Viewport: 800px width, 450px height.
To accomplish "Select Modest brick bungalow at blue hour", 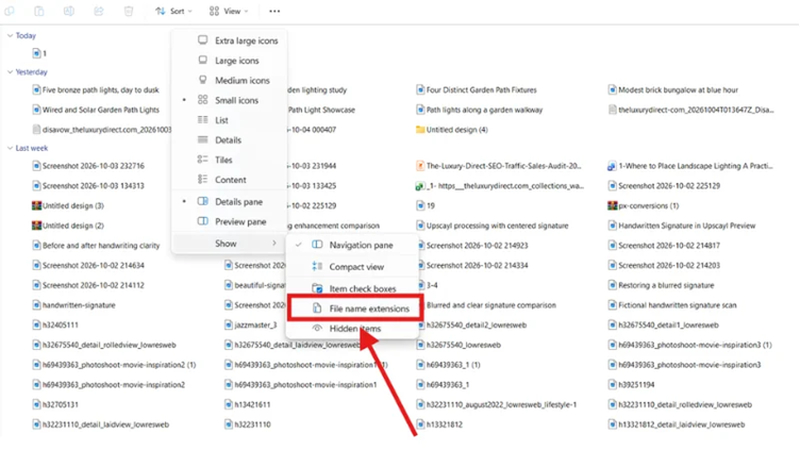I will (673, 90).
